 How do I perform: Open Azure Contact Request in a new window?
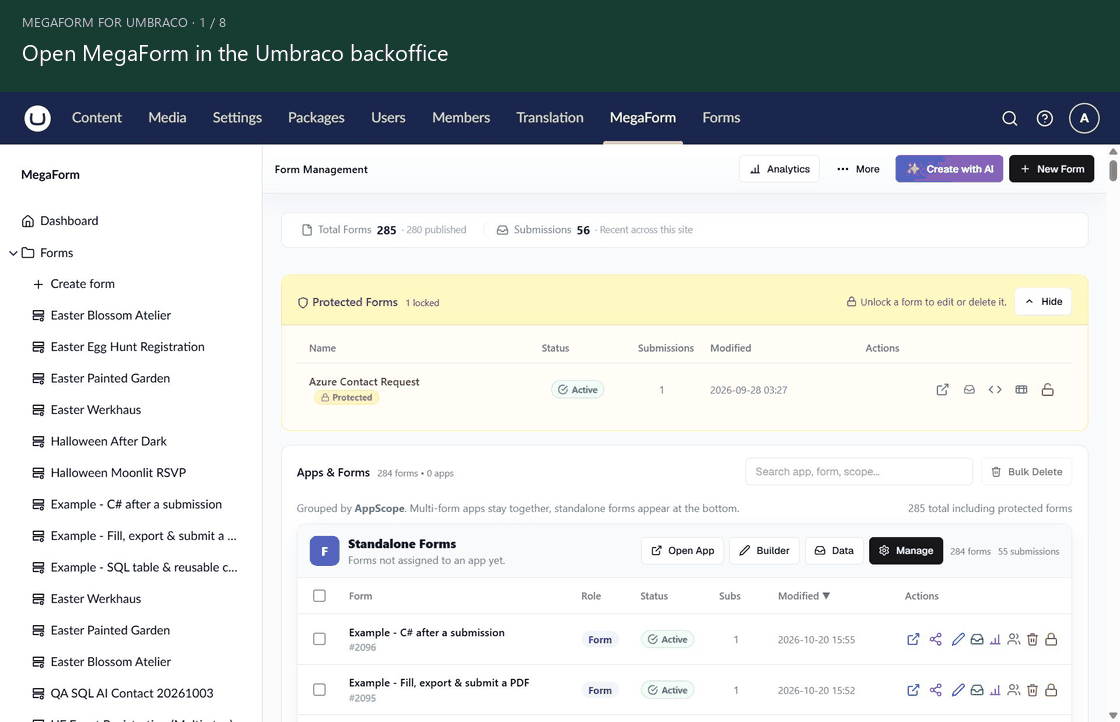[942, 389]
